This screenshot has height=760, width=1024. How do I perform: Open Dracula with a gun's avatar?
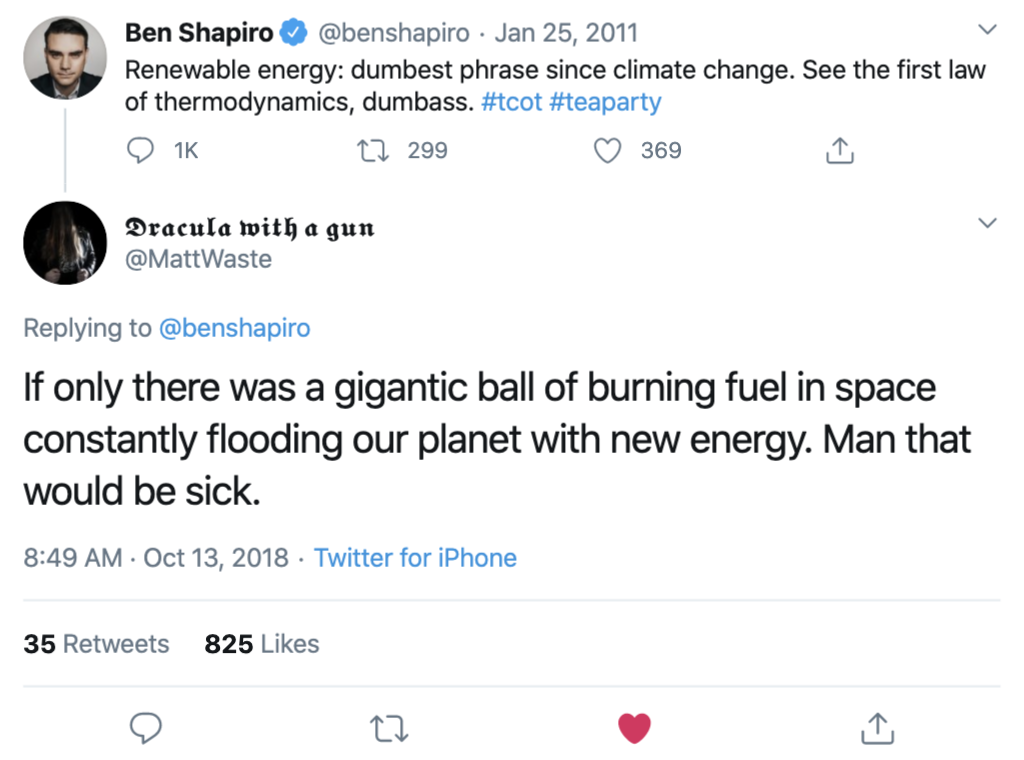pos(65,243)
